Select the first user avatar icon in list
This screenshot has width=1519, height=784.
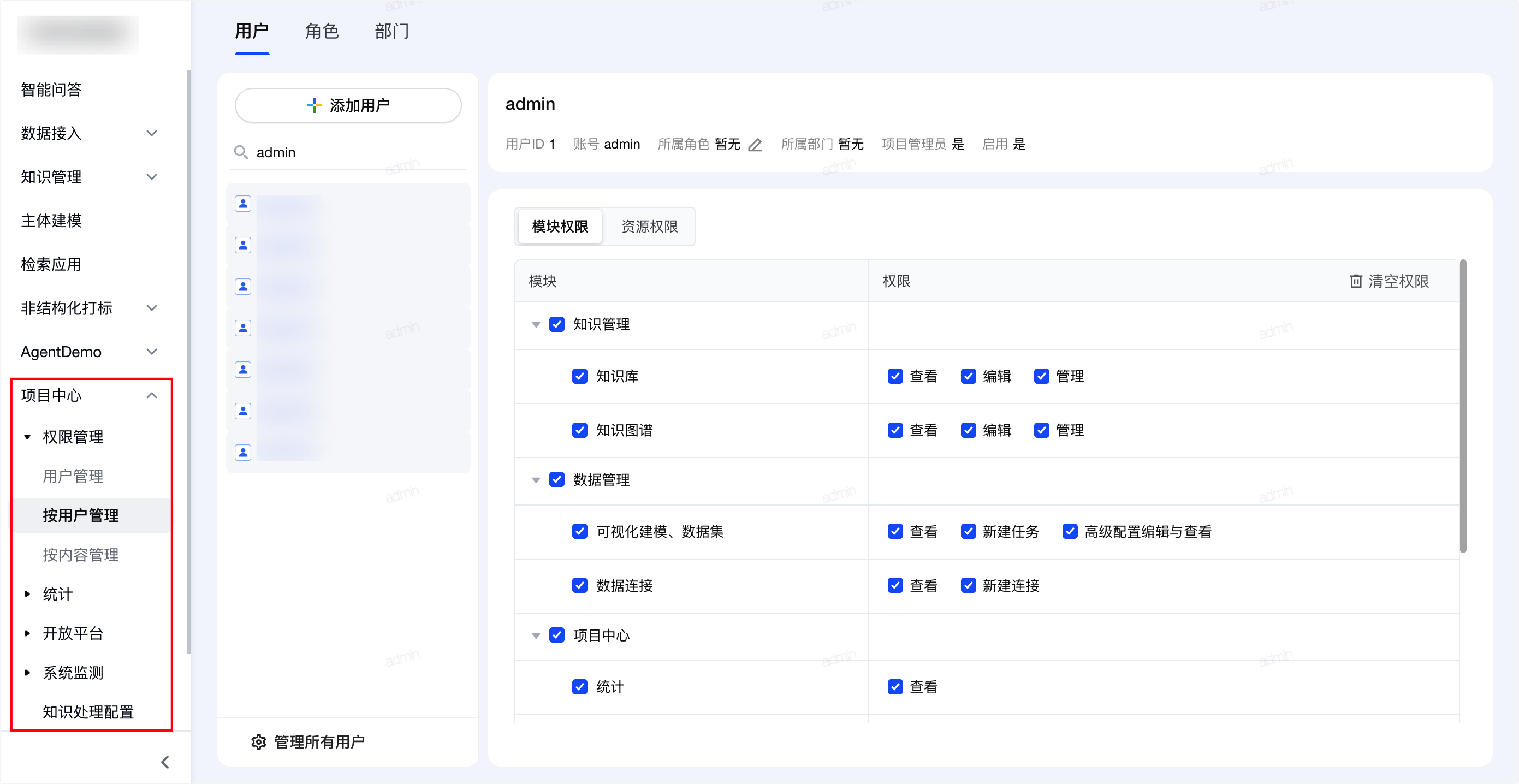(243, 204)
